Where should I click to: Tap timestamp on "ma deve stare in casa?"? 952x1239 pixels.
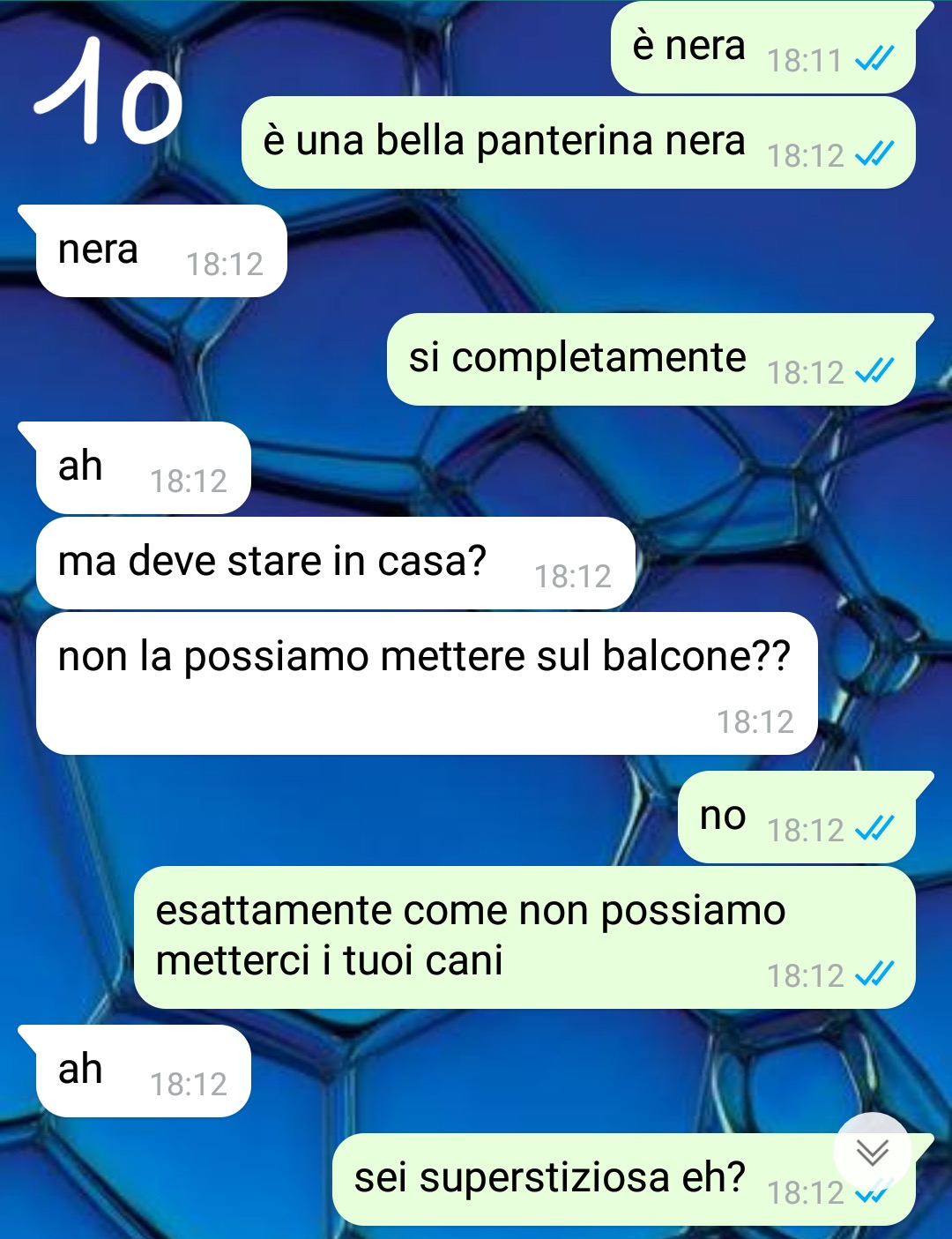coord(573,577)
